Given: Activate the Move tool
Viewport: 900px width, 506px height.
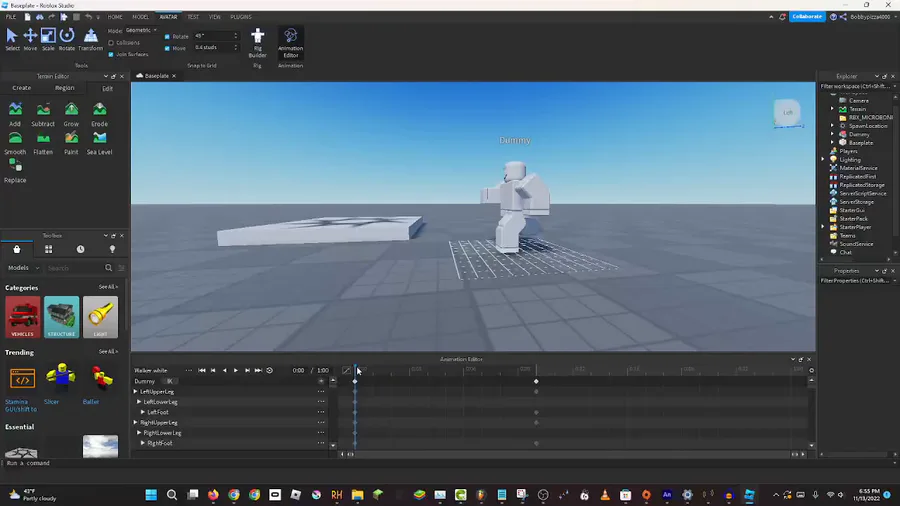Looking at the screenshot, I should click(x=30, y=40).
